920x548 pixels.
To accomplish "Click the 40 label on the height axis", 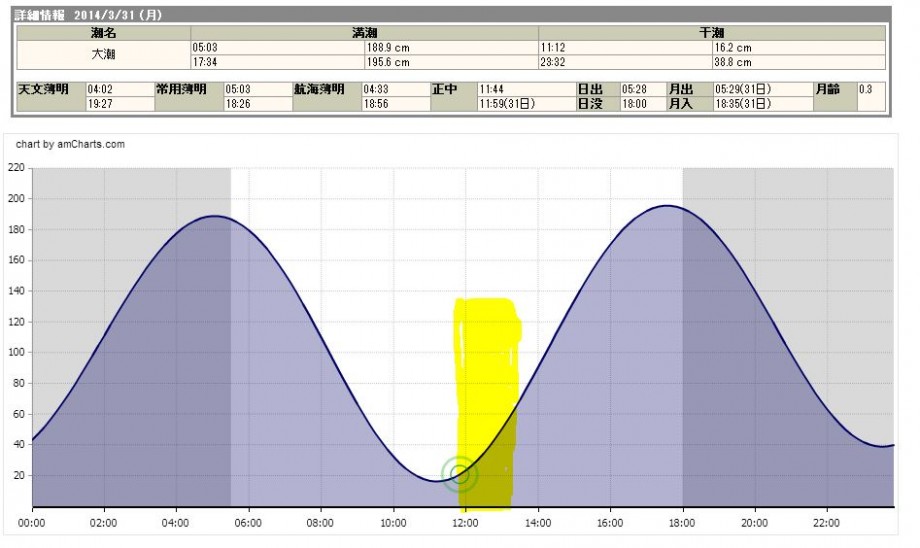I will (x=18, y=444).
